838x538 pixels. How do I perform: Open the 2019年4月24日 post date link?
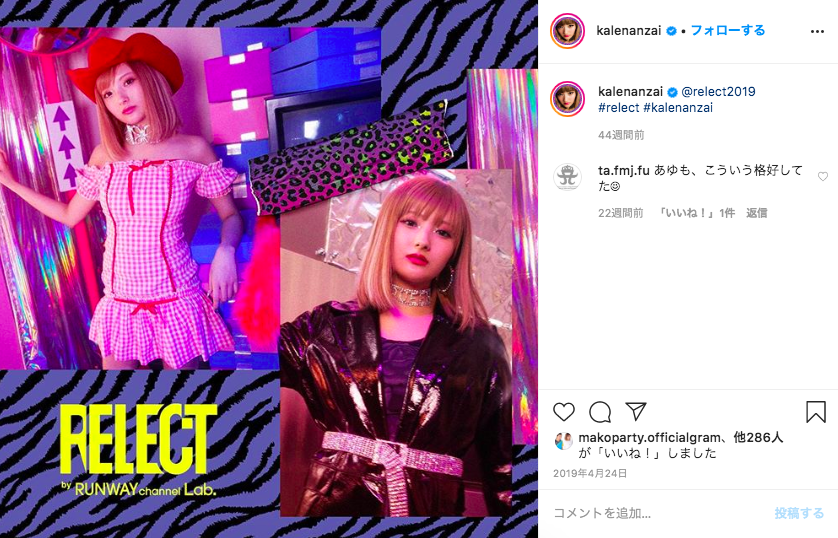(x=589, y=473)
